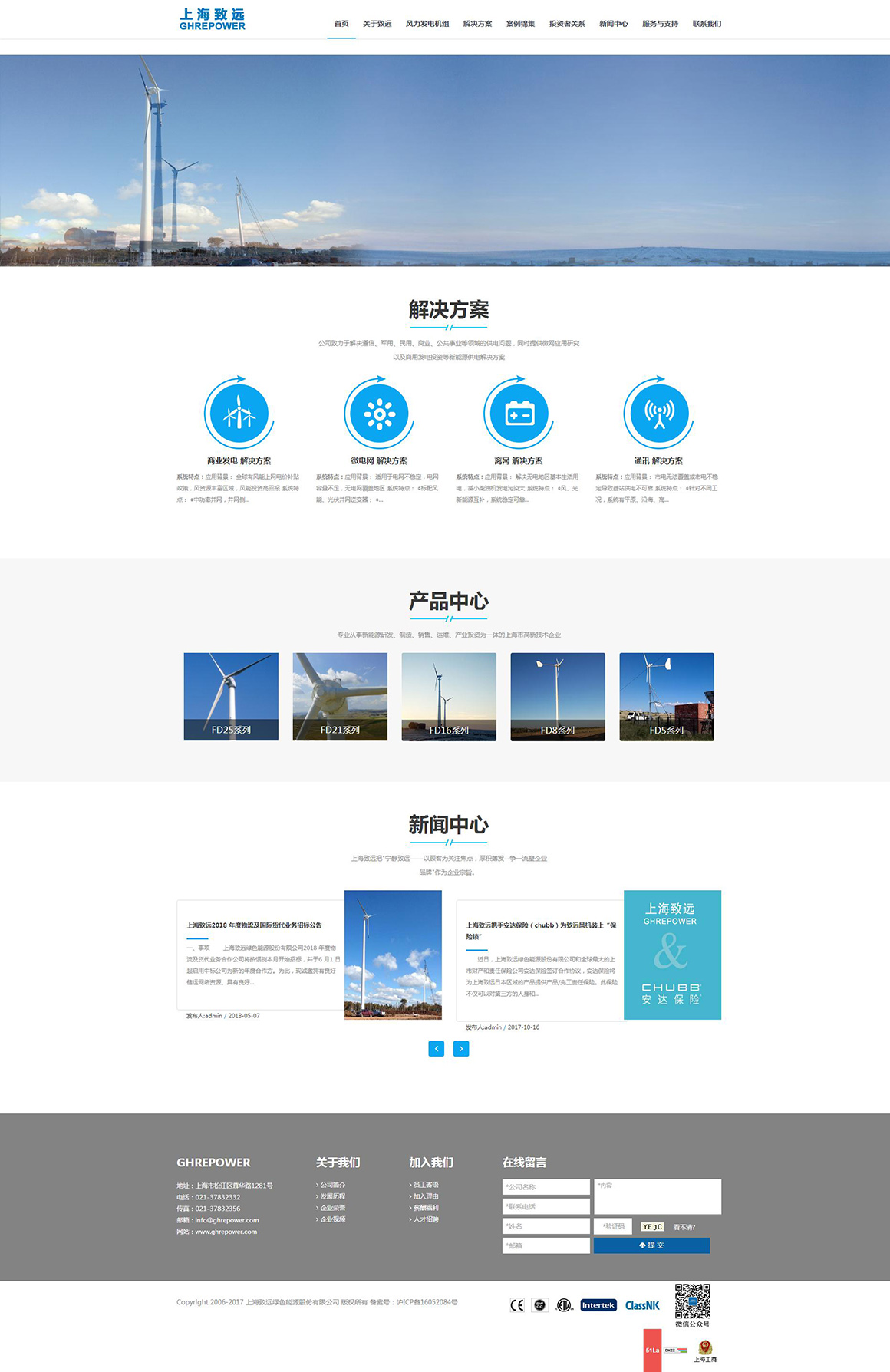Click the WeChat QR code image
This screenshot has height=1372, width=890.
pyautogui.click(x=692, y=1301)
